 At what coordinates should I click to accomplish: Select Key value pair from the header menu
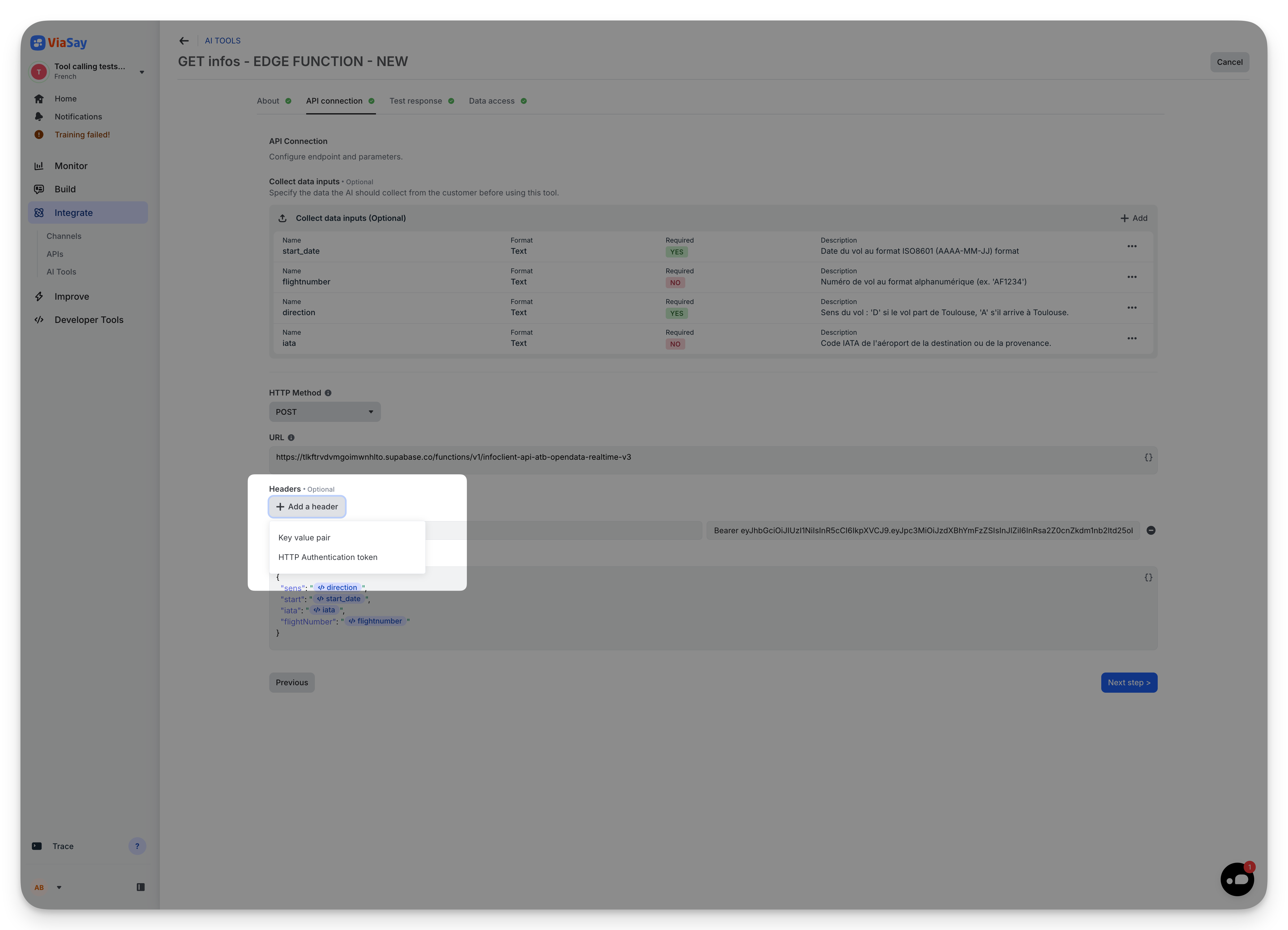(x=304, y=537)
